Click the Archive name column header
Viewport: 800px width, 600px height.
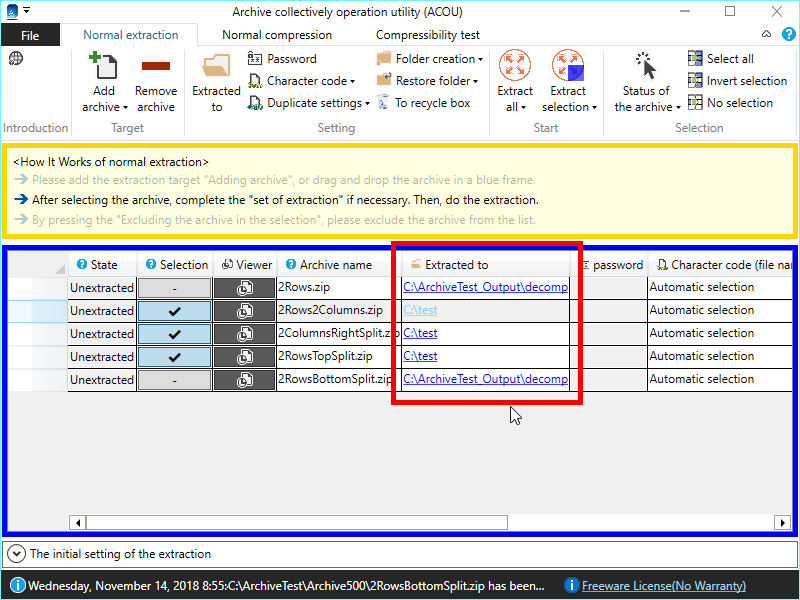pos(335,265)
